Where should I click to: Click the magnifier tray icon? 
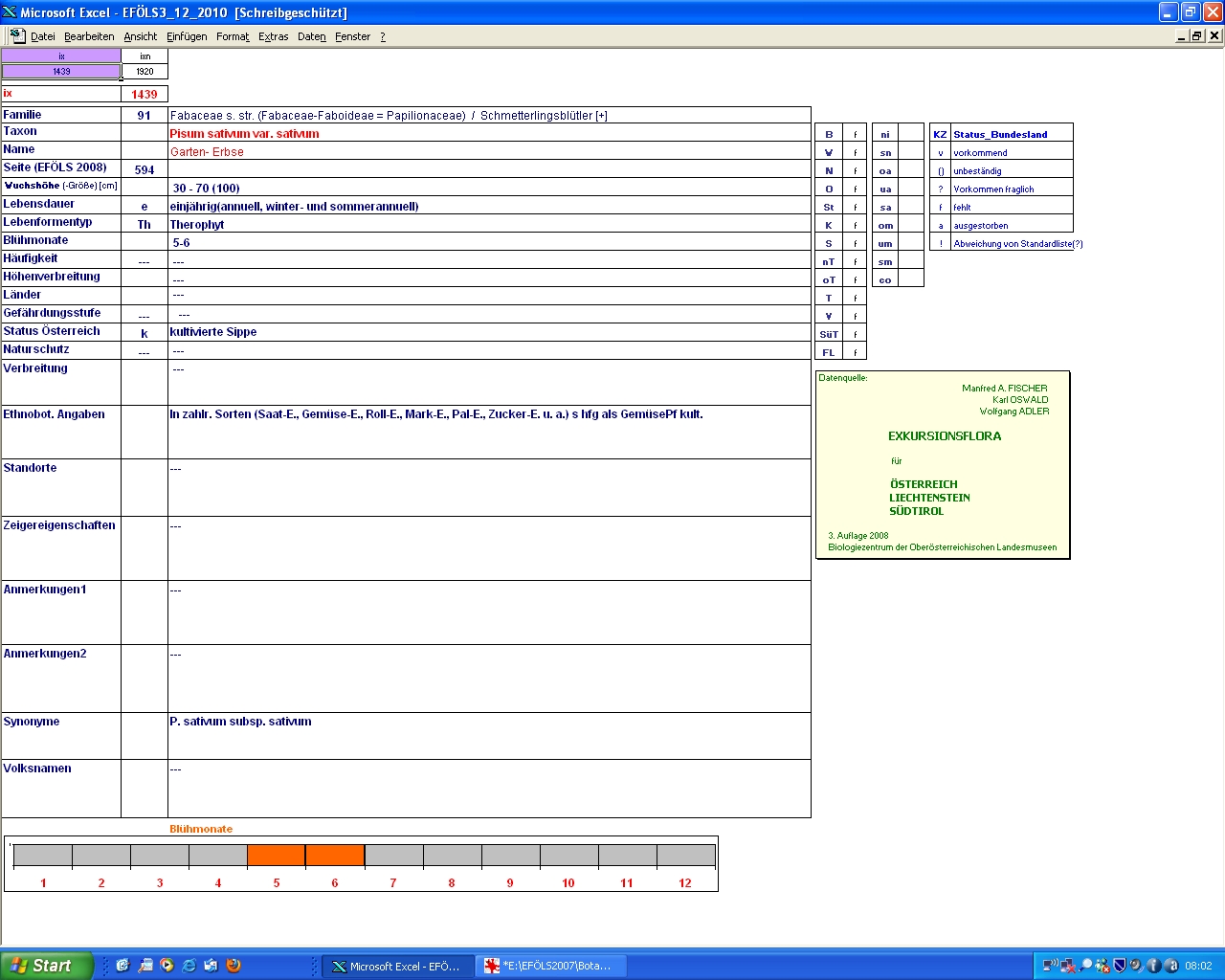[1085, 966]
